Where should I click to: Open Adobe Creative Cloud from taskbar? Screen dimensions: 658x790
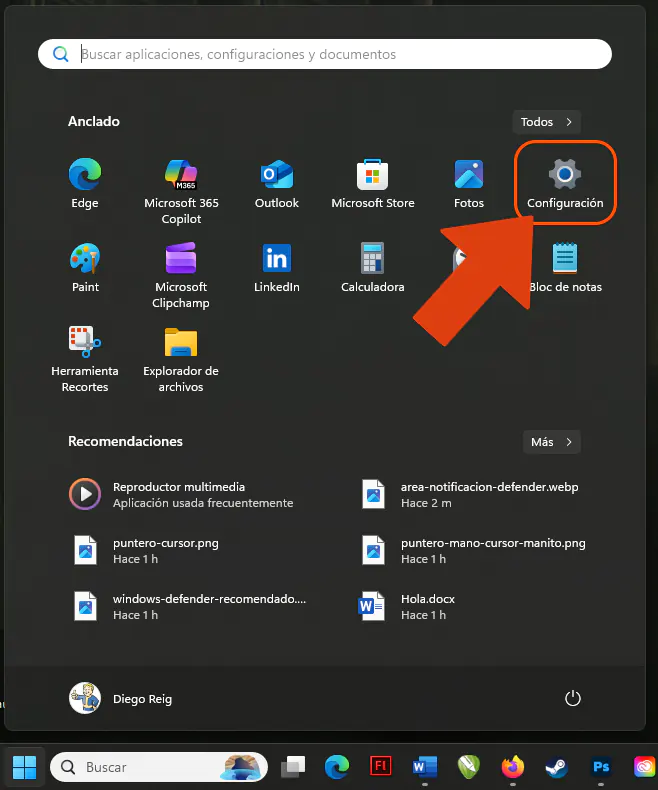point(644,767)
